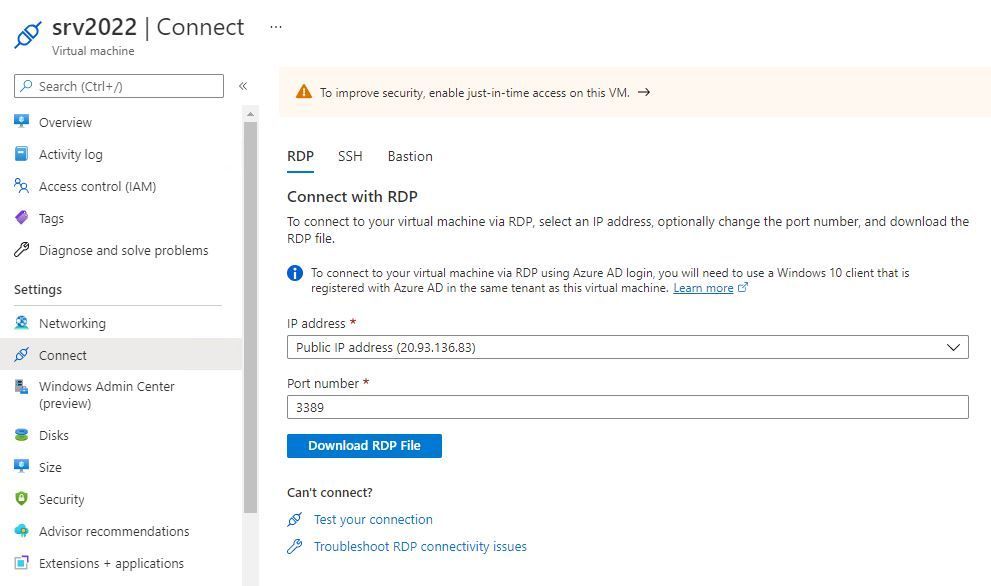Click the Settings section label
991x586 pixels.
pyautogui.click(x=38, y=290)
